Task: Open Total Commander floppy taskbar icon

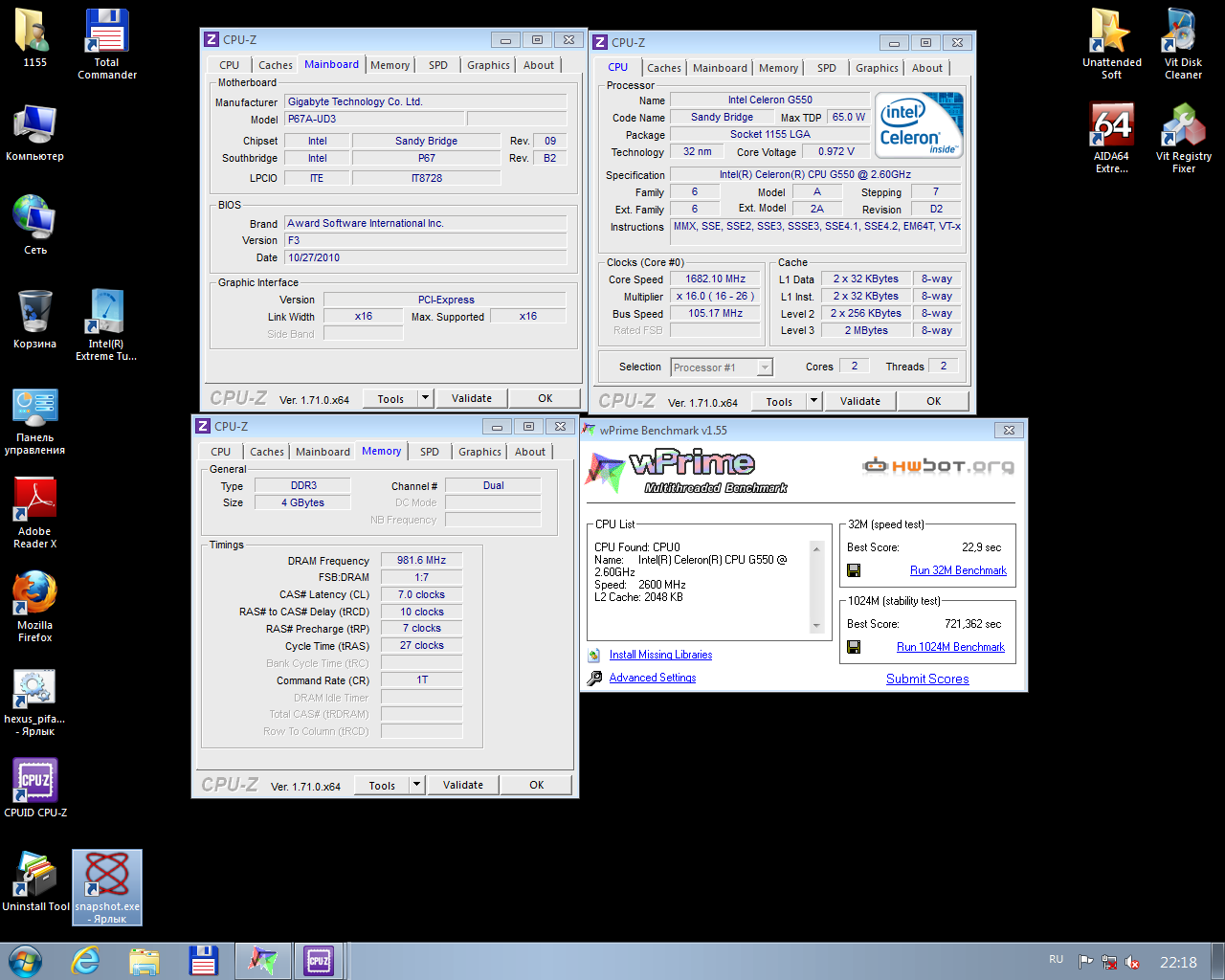Action: (x=203, y=961)
